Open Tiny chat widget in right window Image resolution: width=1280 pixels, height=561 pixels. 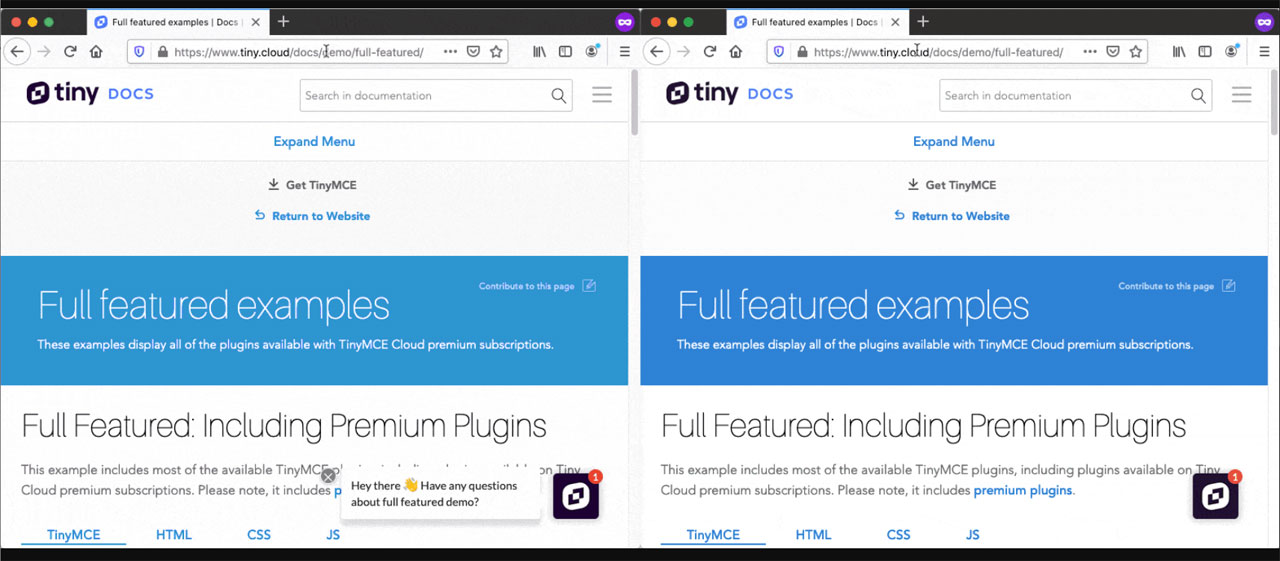[1216, 496]
